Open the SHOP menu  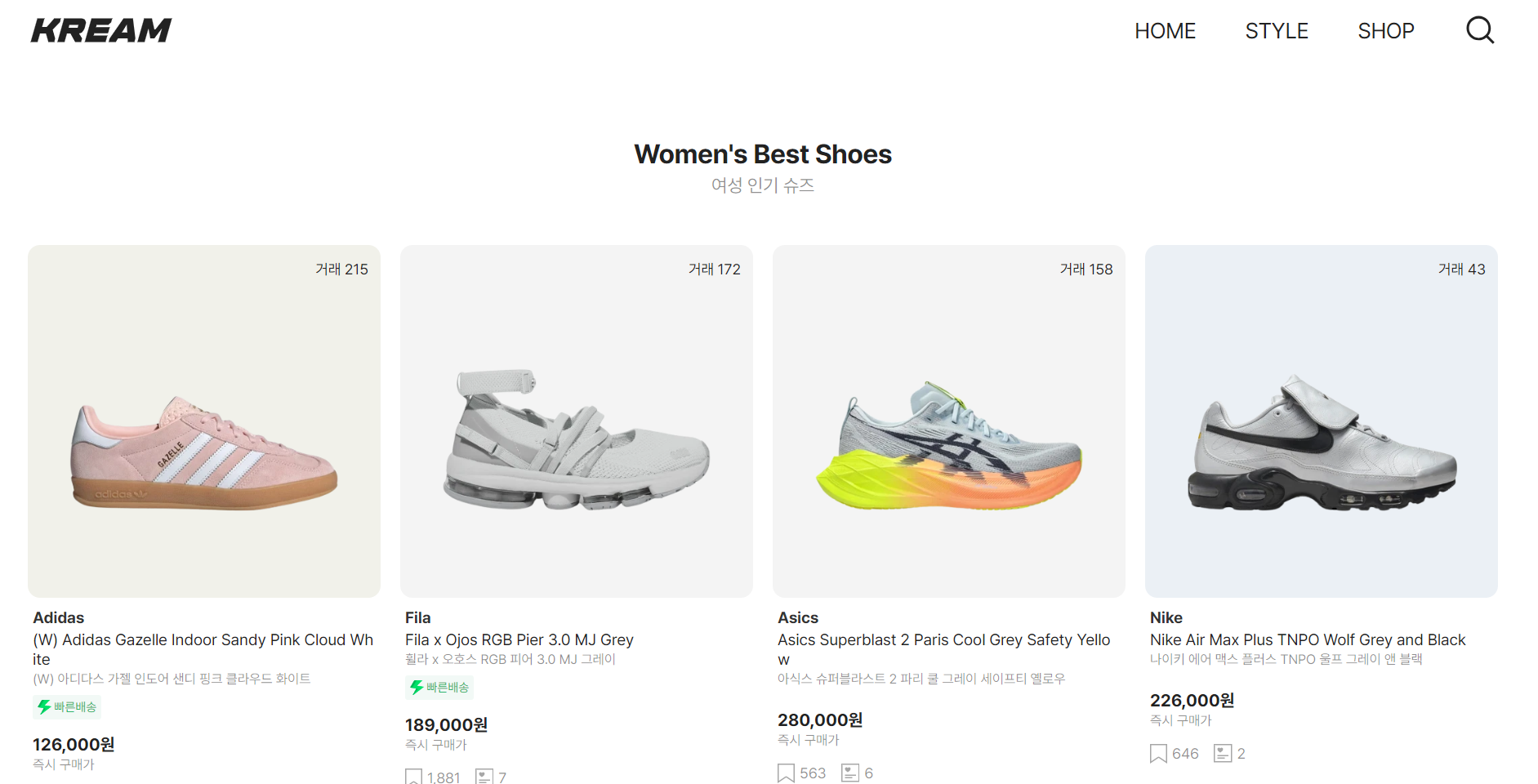tap(1386, 31)
